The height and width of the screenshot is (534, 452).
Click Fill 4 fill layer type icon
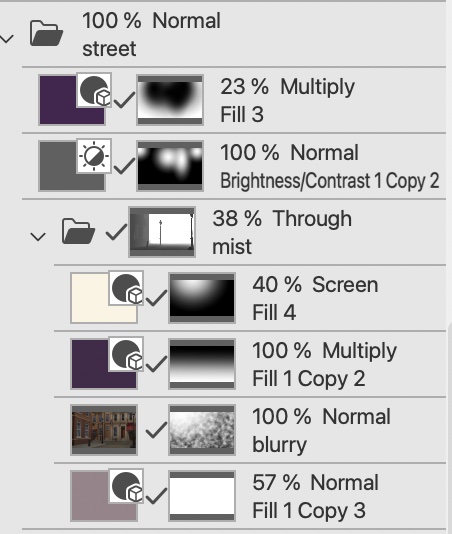[126, 288]
